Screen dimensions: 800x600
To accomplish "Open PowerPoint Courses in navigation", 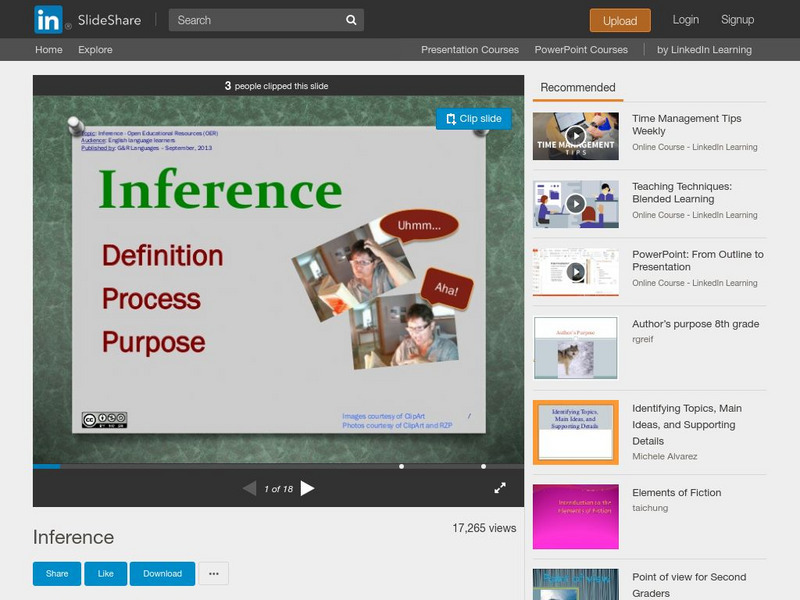I will (x=581, y=50).
